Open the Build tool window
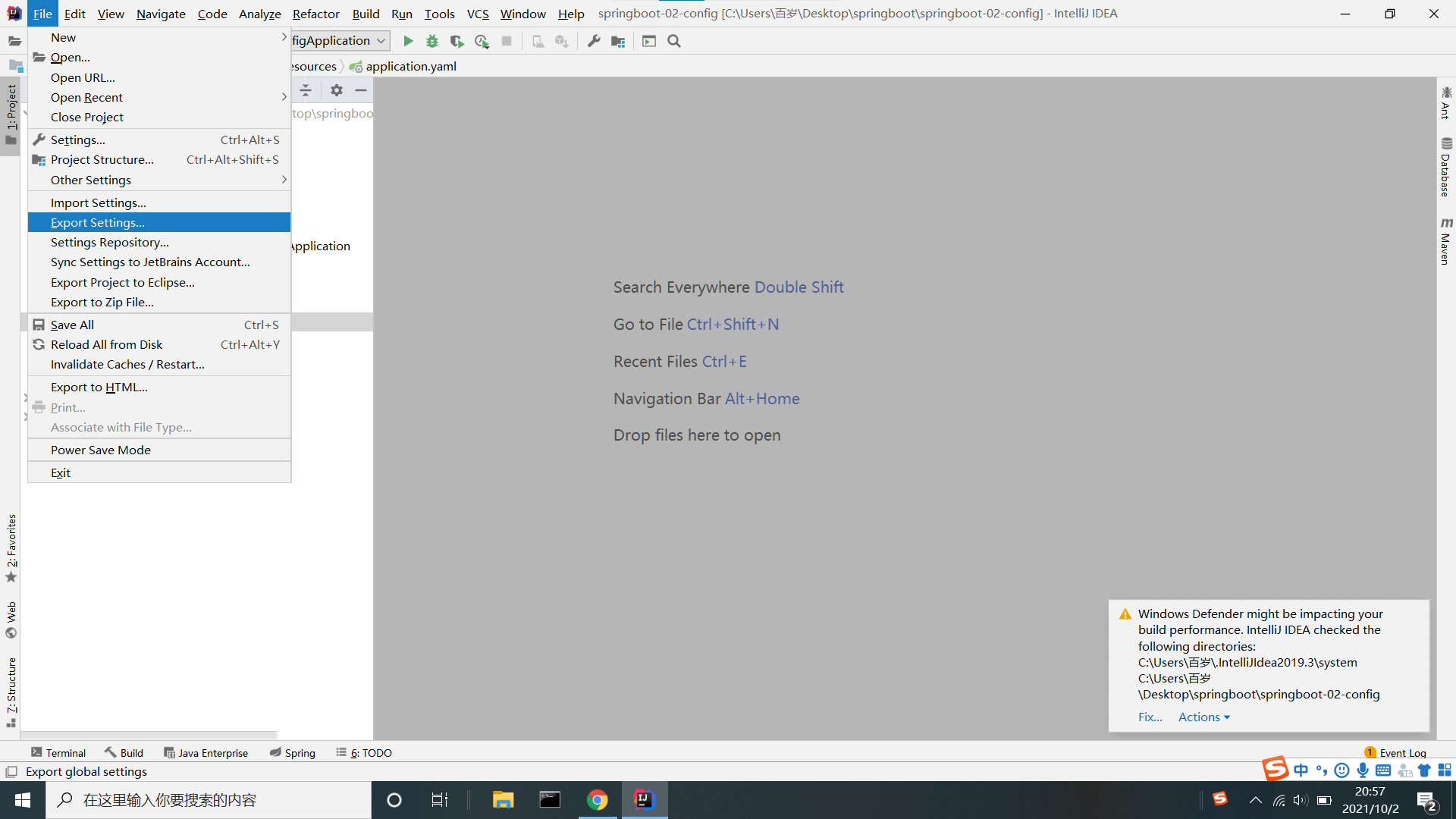This screenshot has width=1456, height=819. pos(124,752)
